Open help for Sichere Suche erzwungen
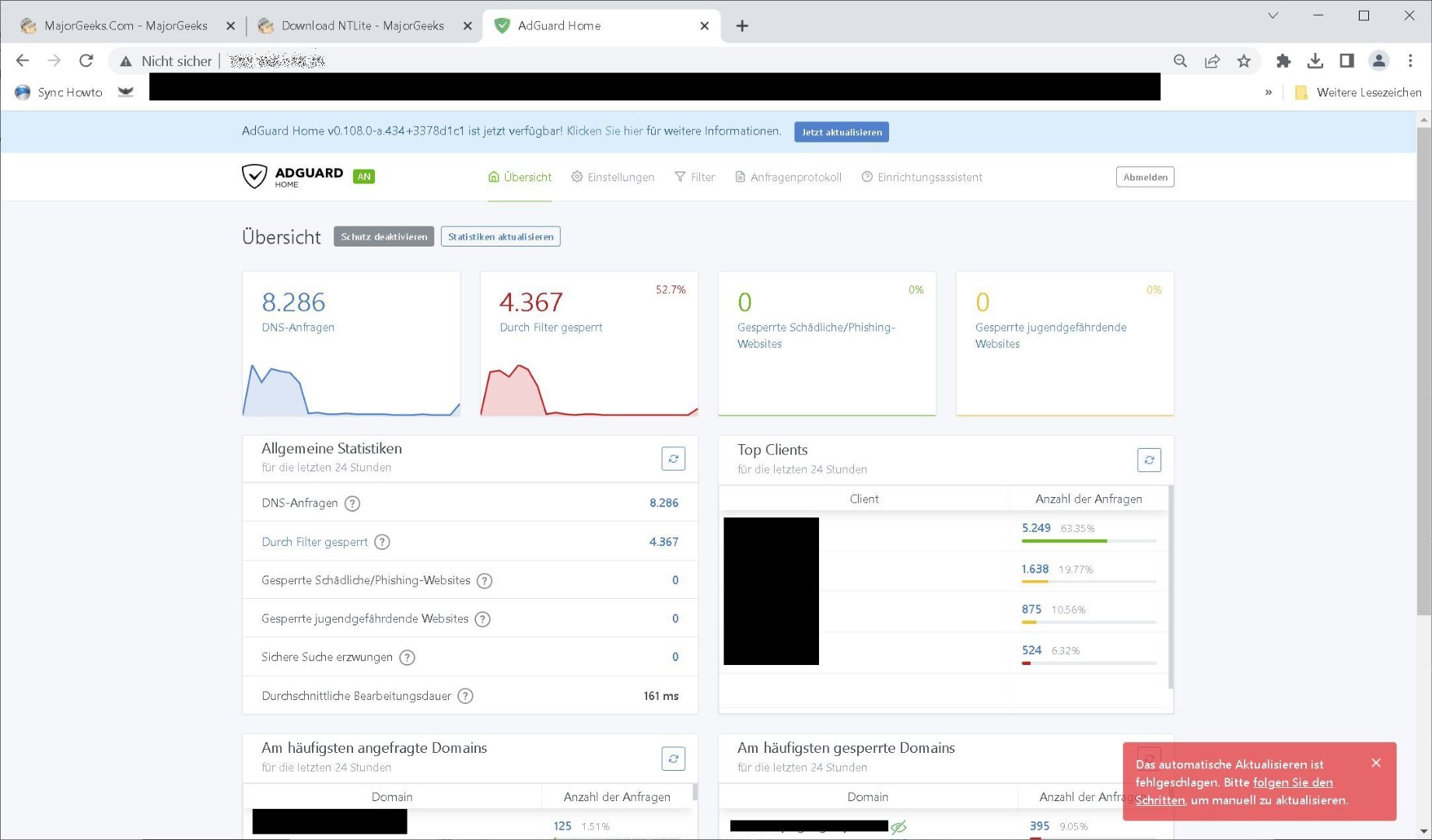Image resolution: width=1432 pixels, height=840 pixels. pyautogui.click(x=407, y=658)
